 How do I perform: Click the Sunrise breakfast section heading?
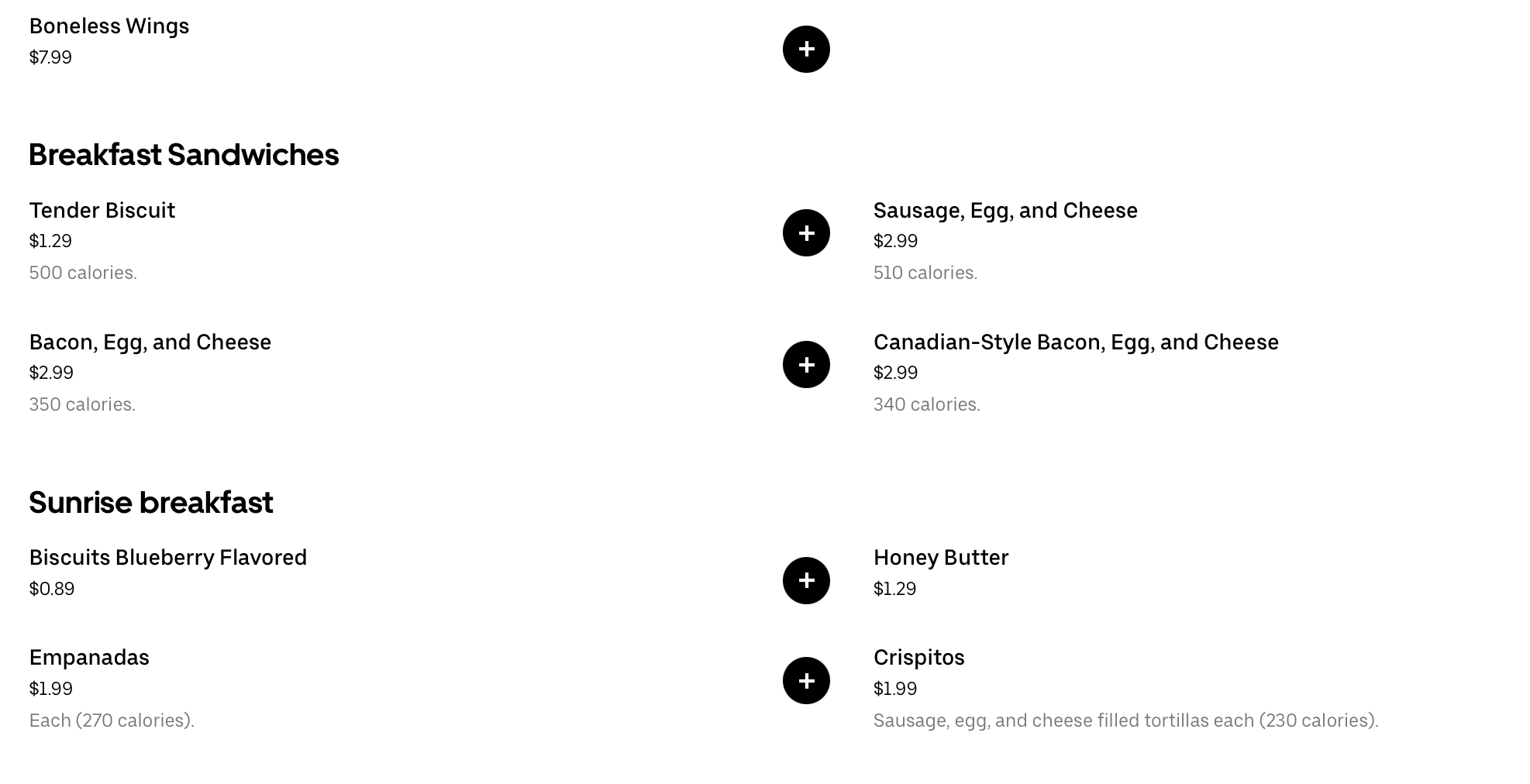(151, 503)
